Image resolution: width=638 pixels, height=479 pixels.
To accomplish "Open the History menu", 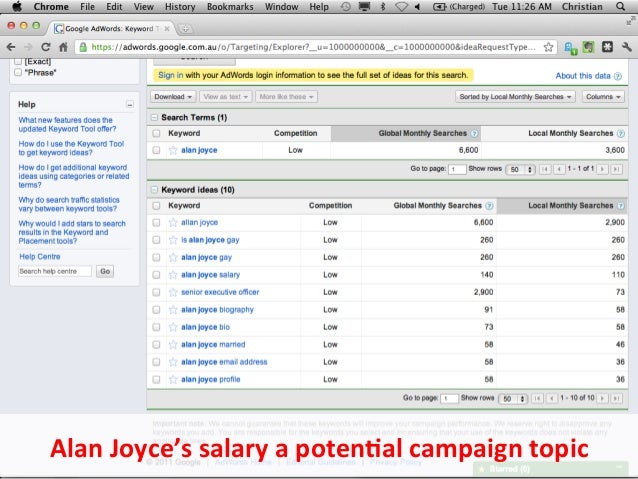I will pos(180,7).
